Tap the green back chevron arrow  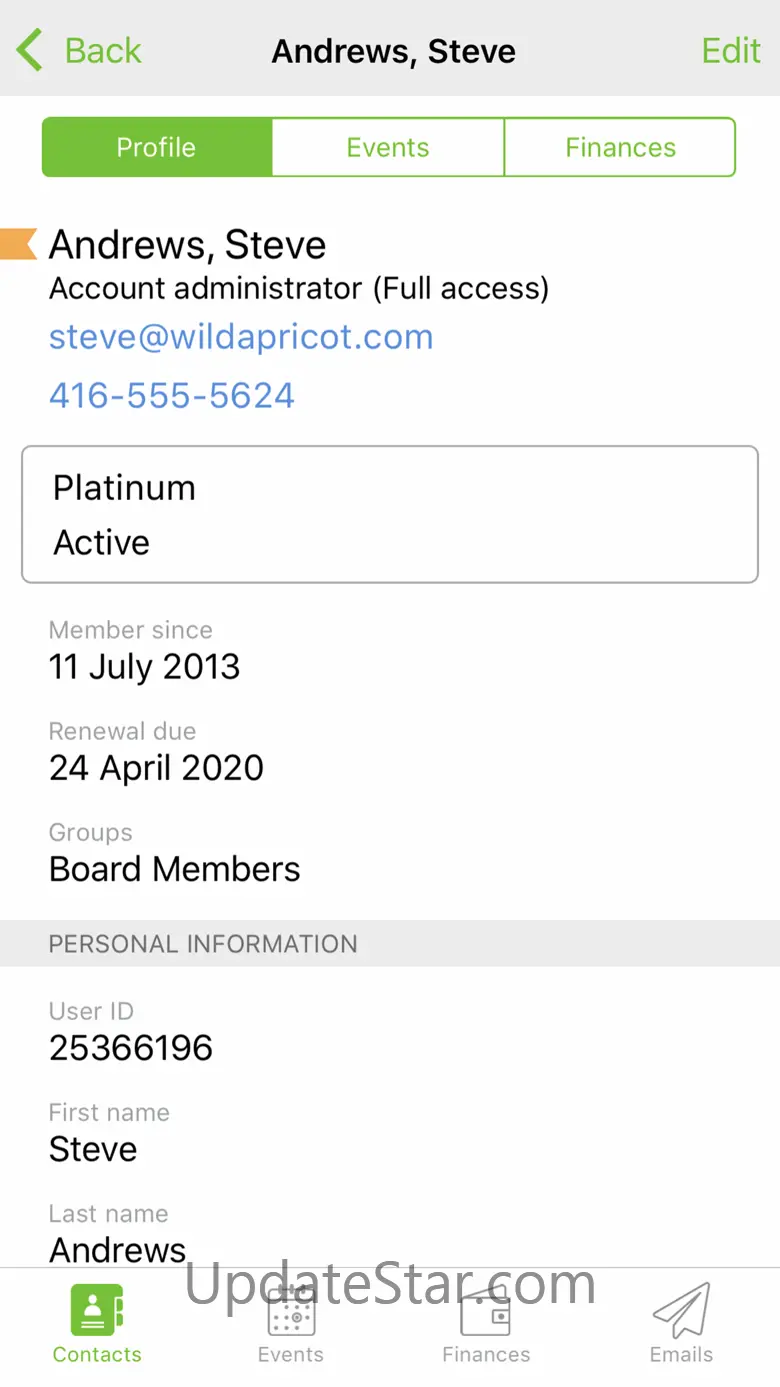pos(31,50)
